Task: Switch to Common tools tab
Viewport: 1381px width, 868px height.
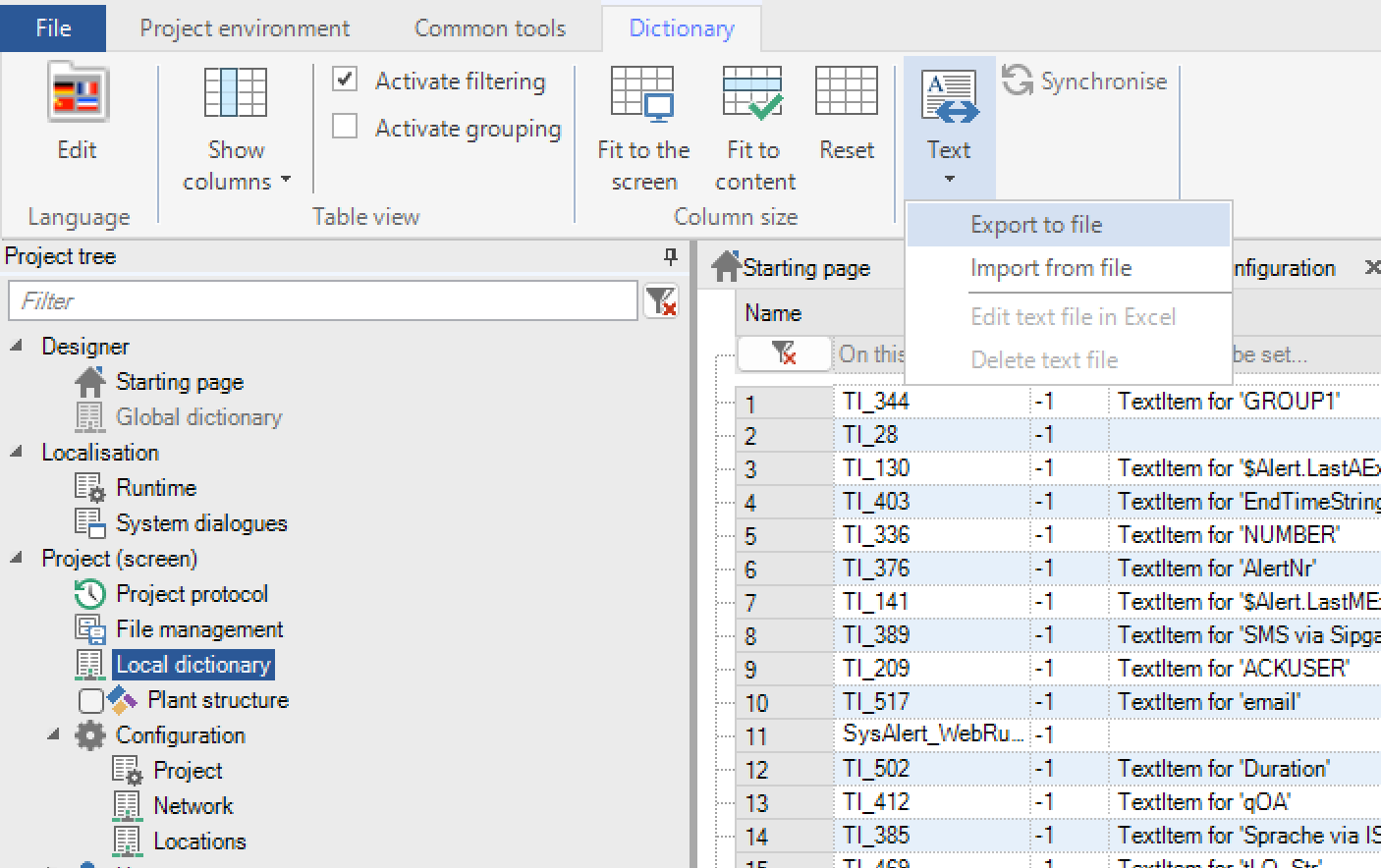Action: [490, 28]
